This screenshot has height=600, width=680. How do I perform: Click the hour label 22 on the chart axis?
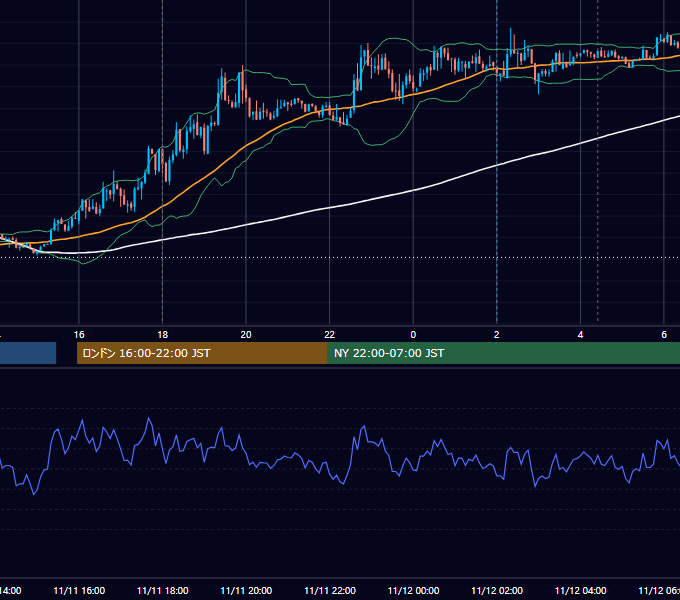330,334
